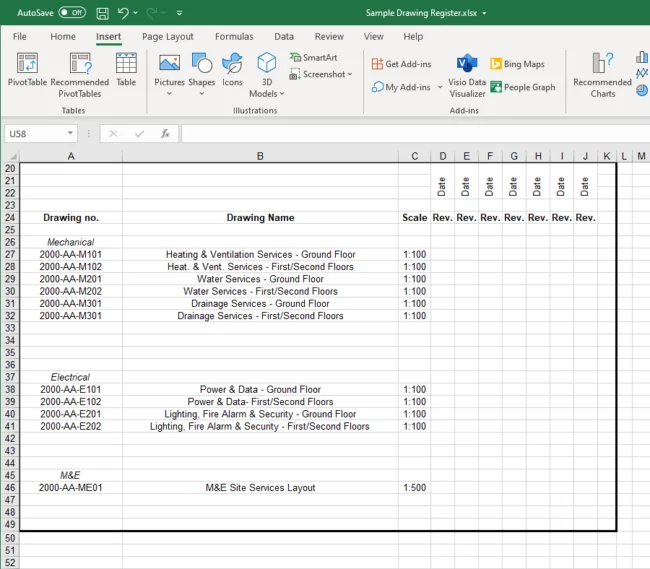Insert SmartArt graphic
The width and height of the screenshot is (650, 569).
[313, 58]
